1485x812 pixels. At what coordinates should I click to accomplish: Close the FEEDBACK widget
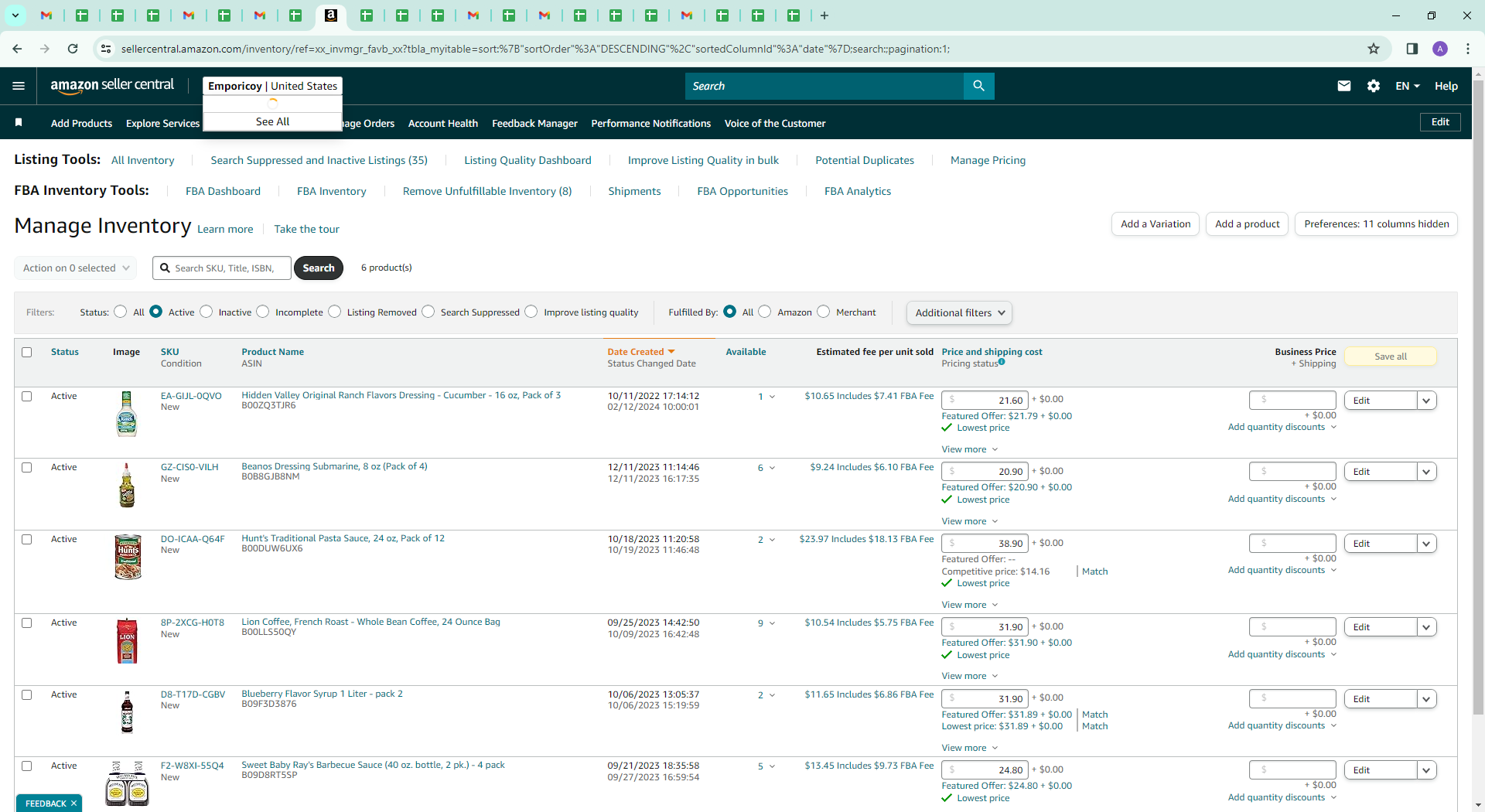(x=73, y=803)
